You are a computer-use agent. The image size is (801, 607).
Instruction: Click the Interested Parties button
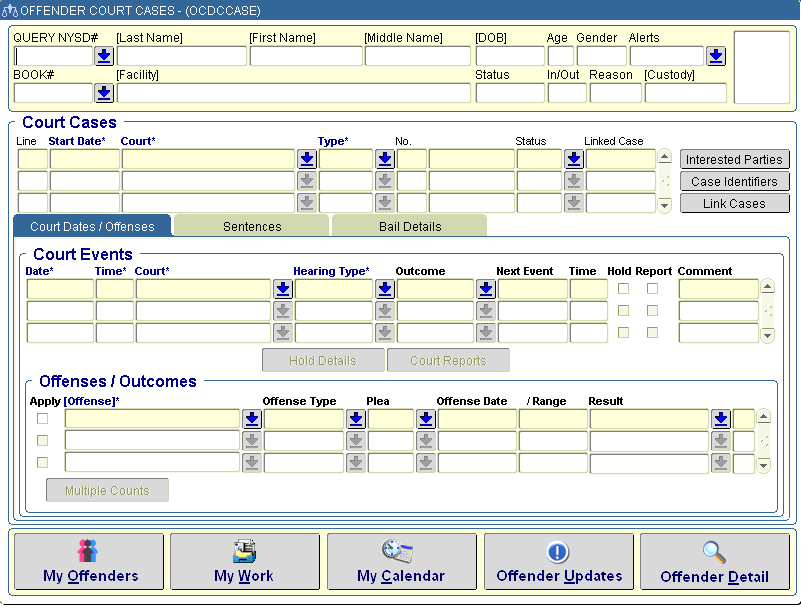click(734, 160)
